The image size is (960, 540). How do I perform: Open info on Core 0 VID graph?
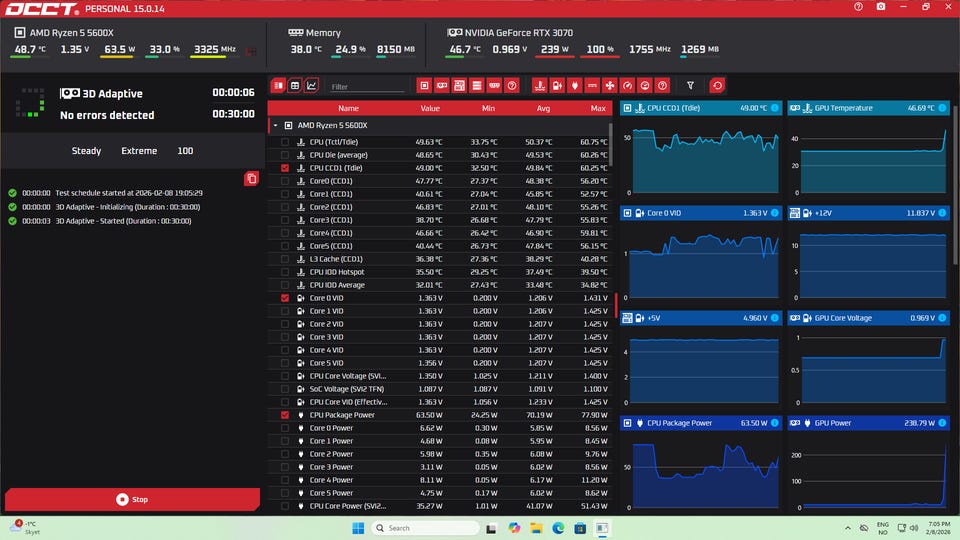point(774,213)
